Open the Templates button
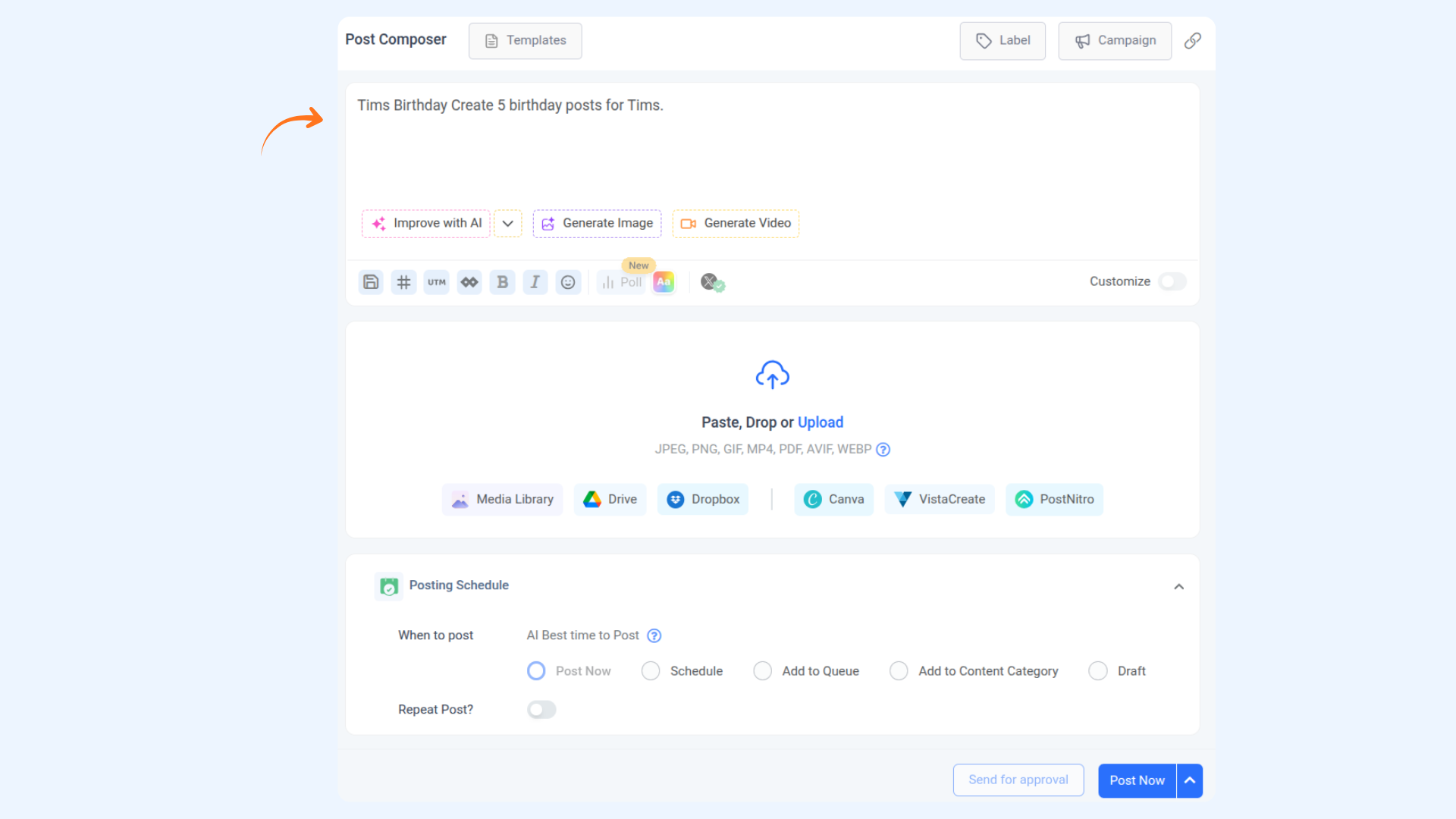This screenshot has height=819, width=1456. point(526,41)
